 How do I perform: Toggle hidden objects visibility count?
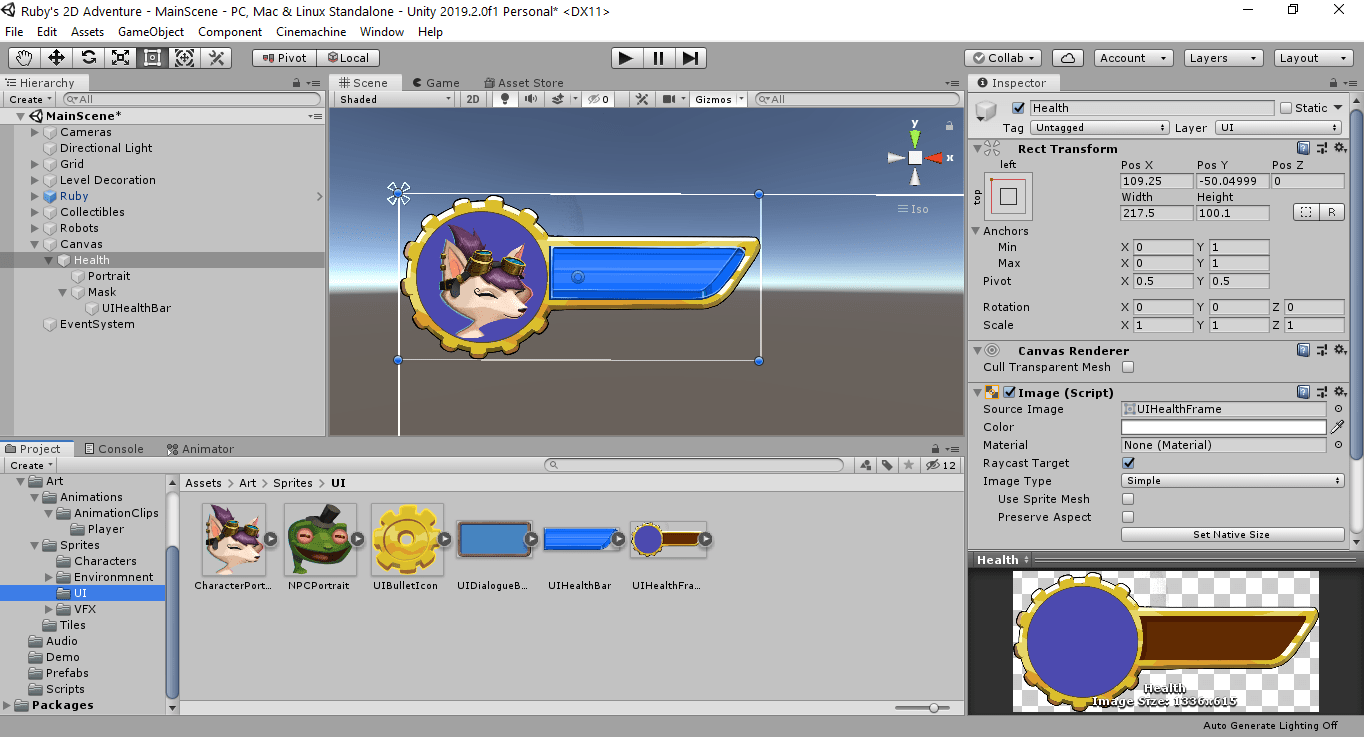598,99
